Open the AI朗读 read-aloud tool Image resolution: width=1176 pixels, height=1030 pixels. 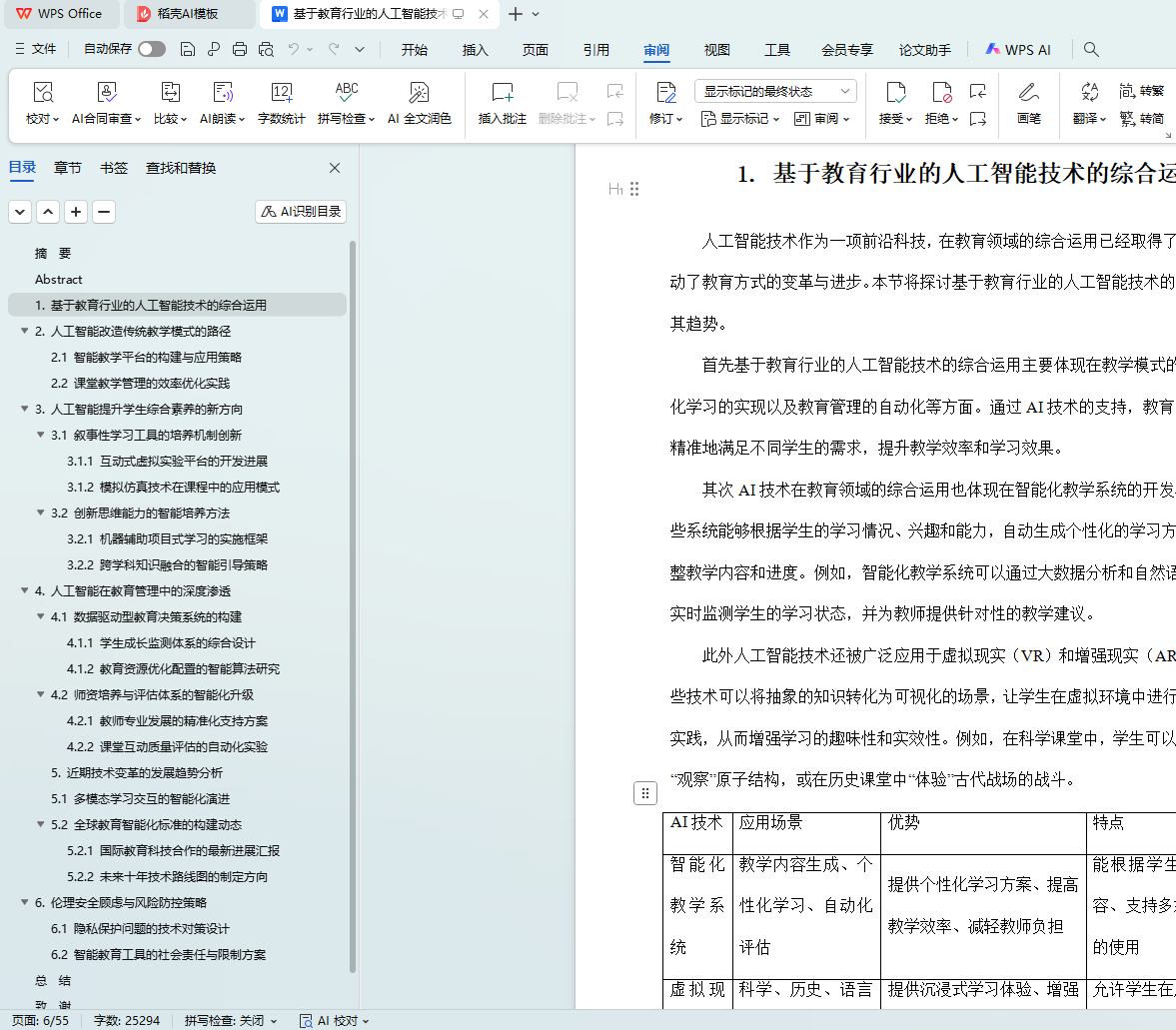point(222,93)
